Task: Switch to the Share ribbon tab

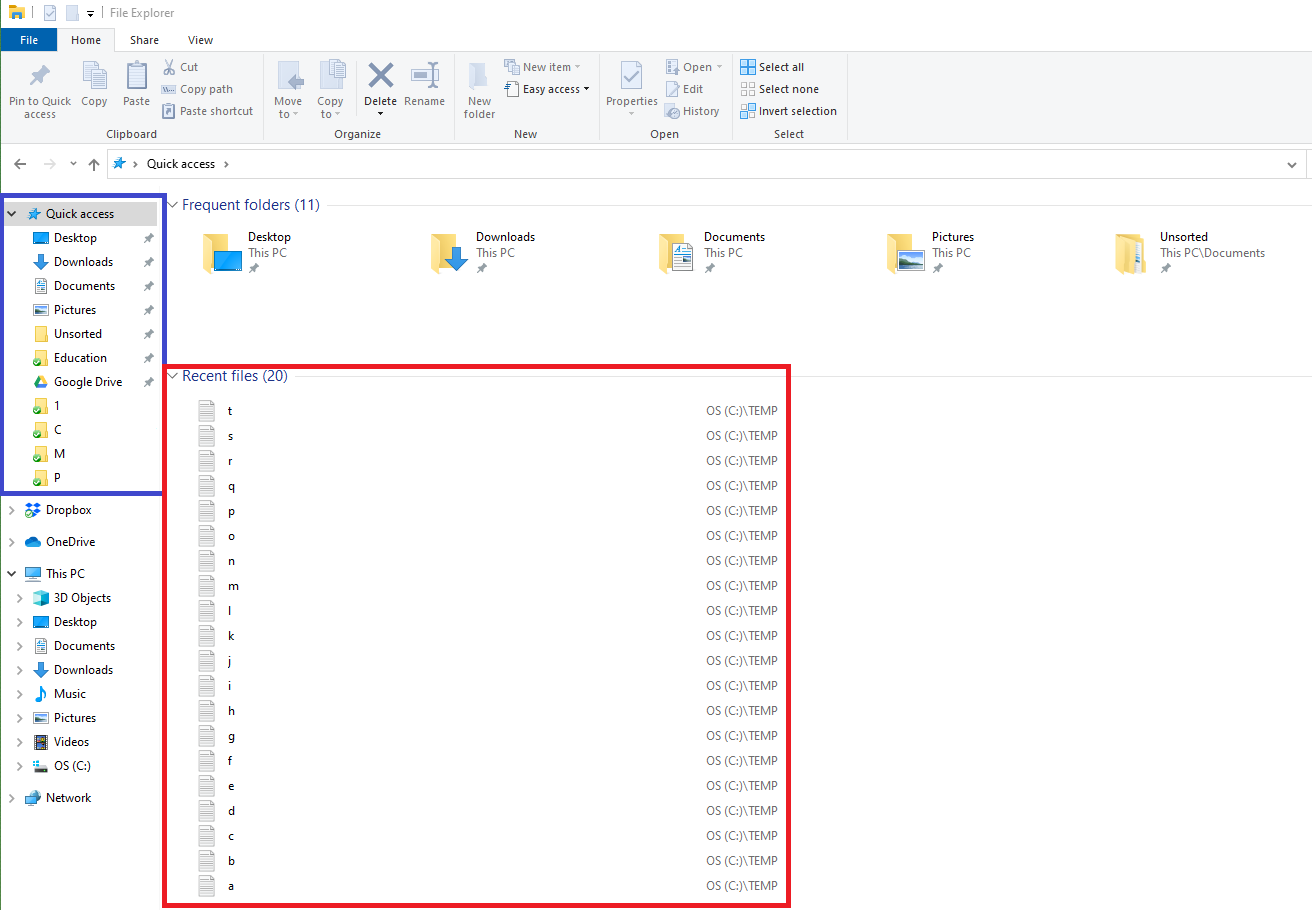Action: point(144,40)
